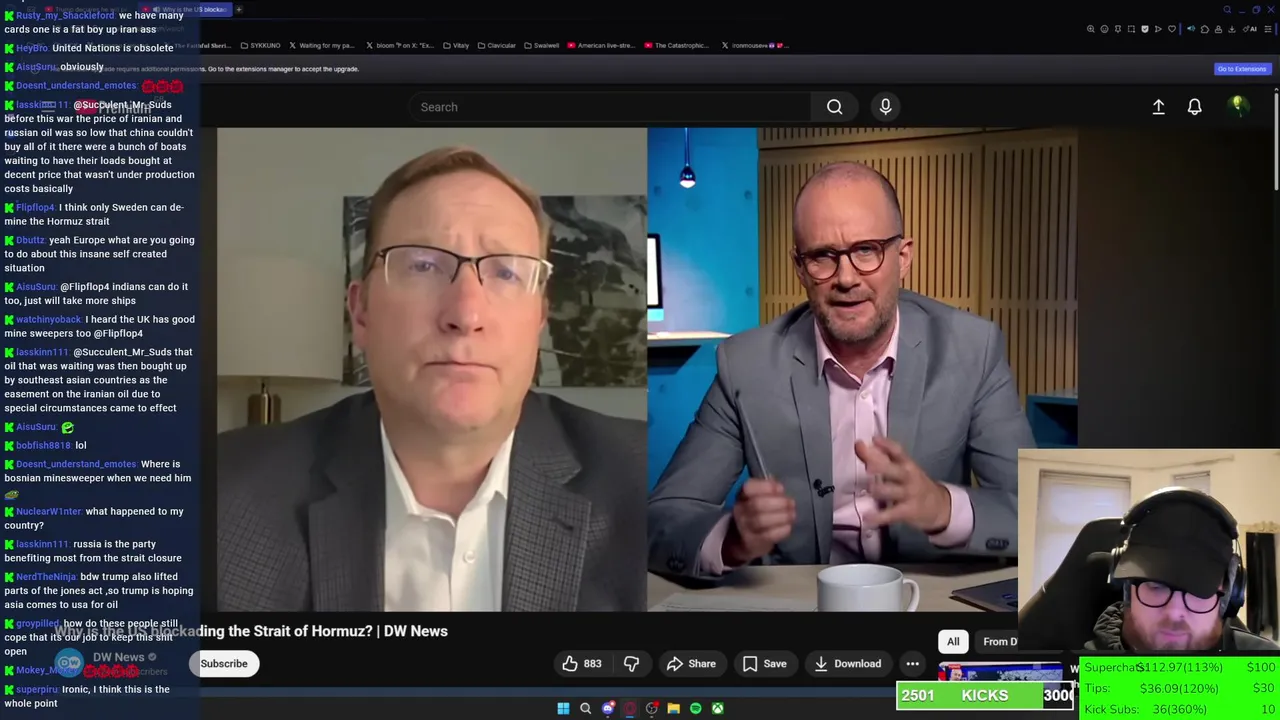
Task: Open Windows Start menu
Action: tap(563, 708)
